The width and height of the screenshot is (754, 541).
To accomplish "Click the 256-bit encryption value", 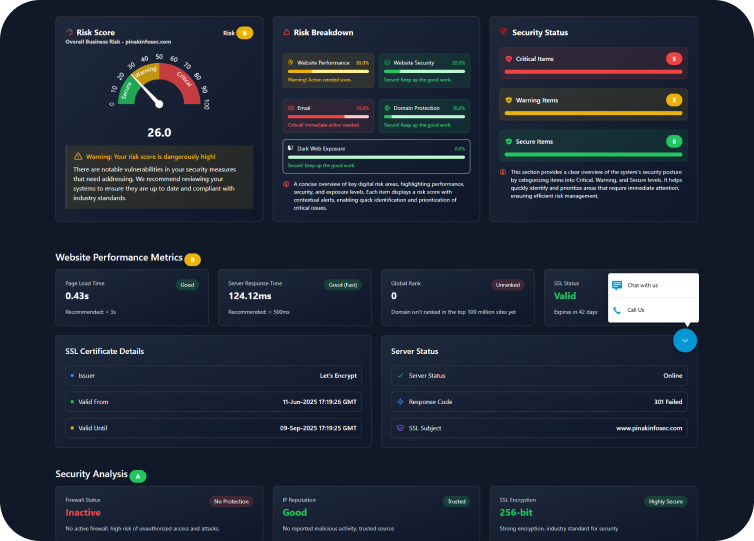I will [x=516, y=513].
